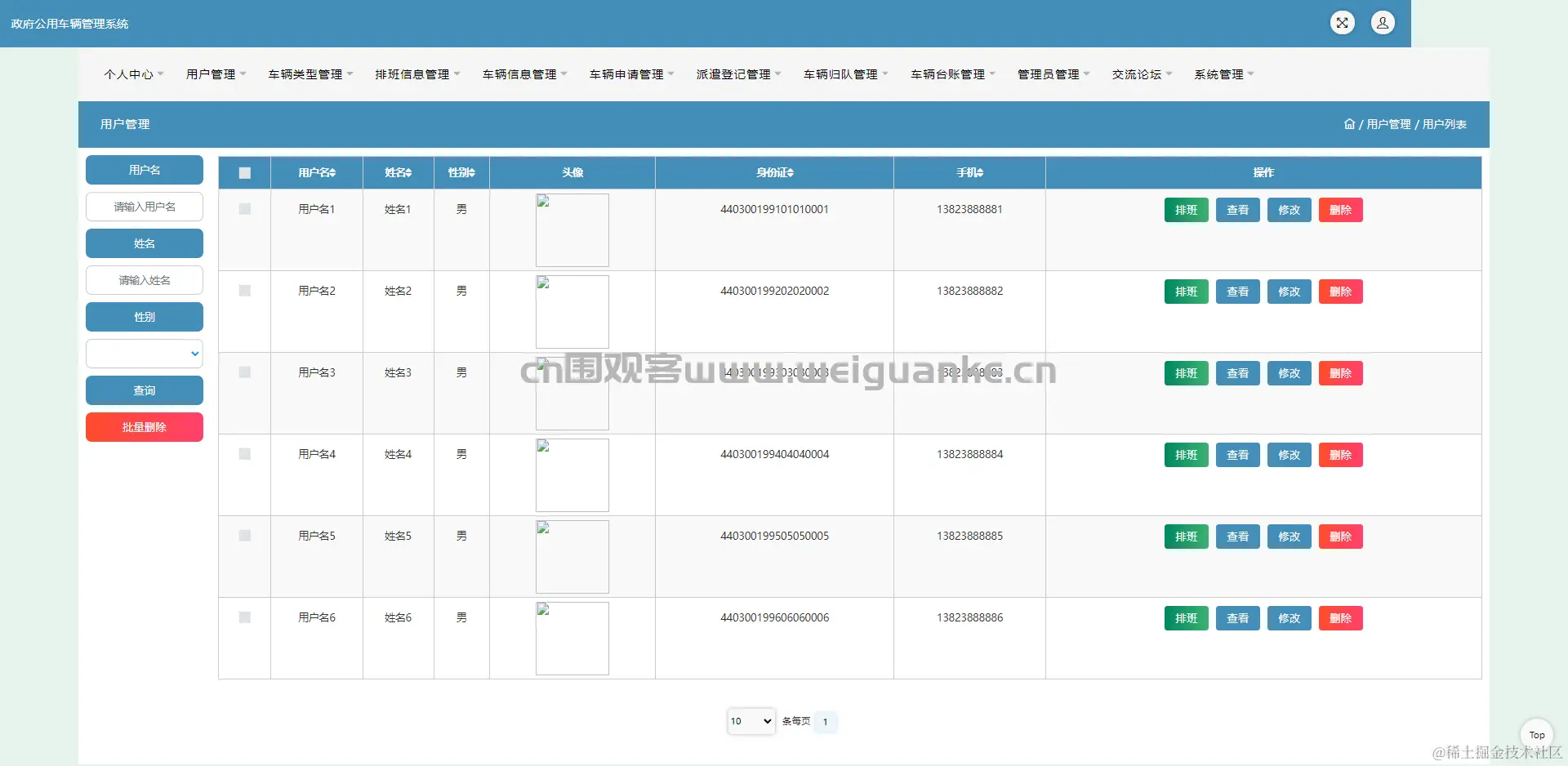Sort table by 姓名 column header

click(x=398, y=172)
